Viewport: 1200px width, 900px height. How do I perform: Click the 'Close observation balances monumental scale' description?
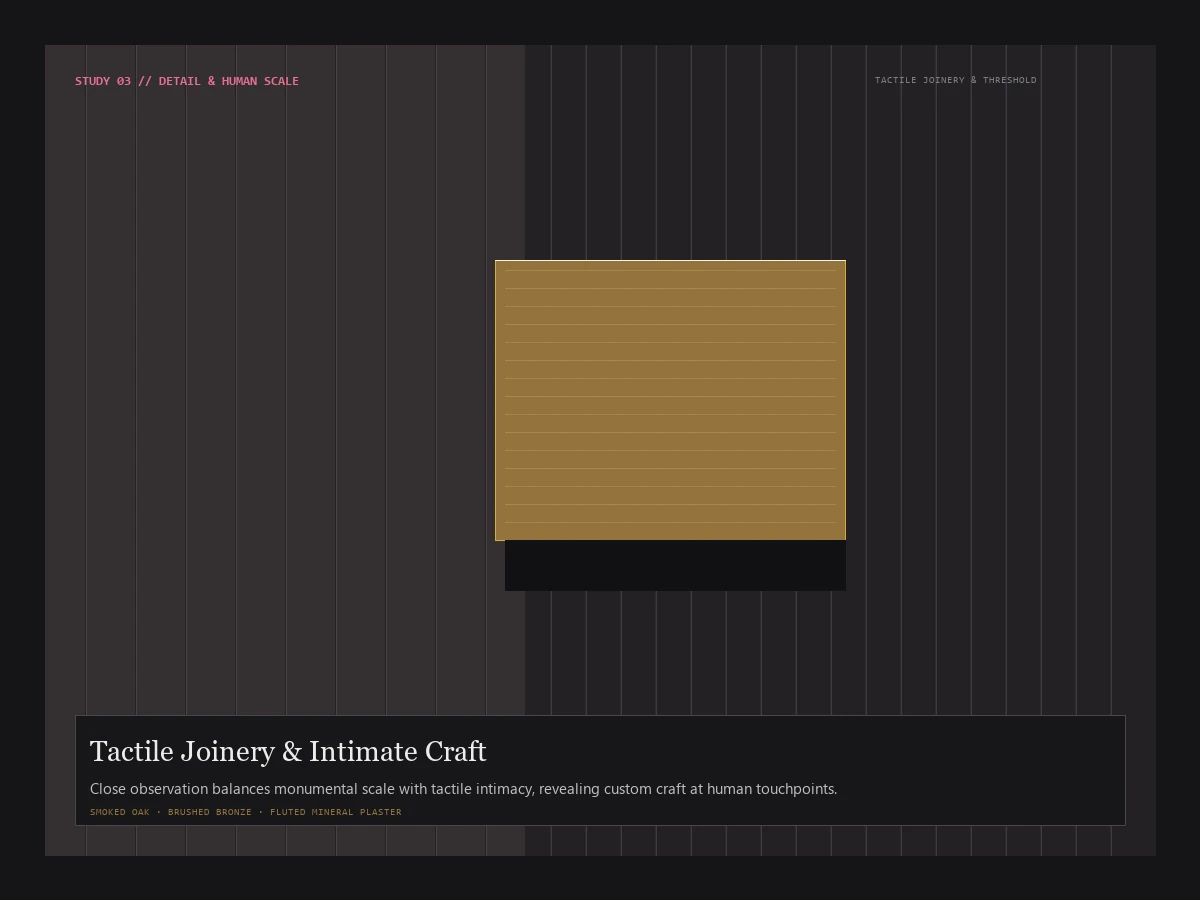point(464,789)
